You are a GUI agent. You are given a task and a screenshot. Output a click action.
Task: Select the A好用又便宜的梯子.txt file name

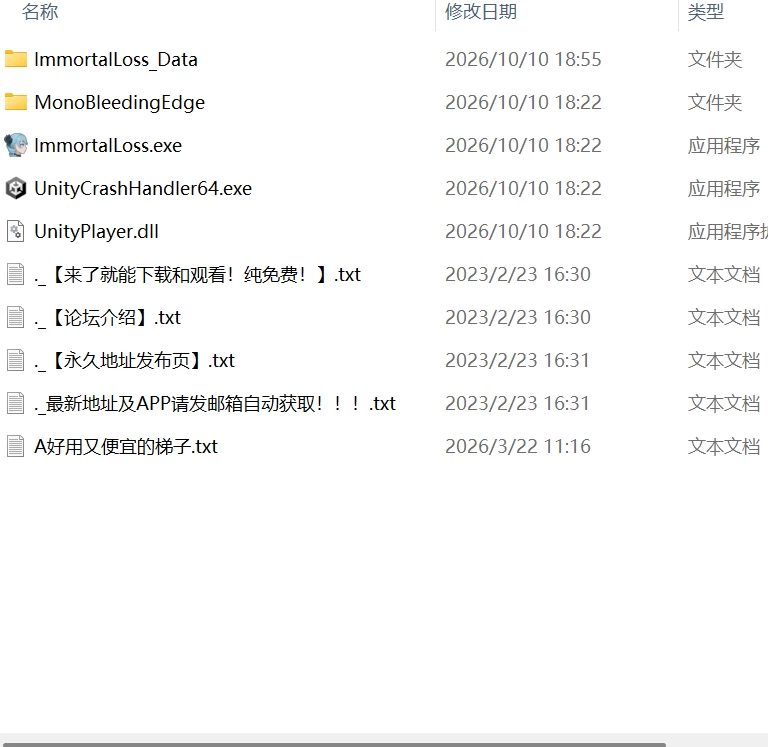[126, 447]
